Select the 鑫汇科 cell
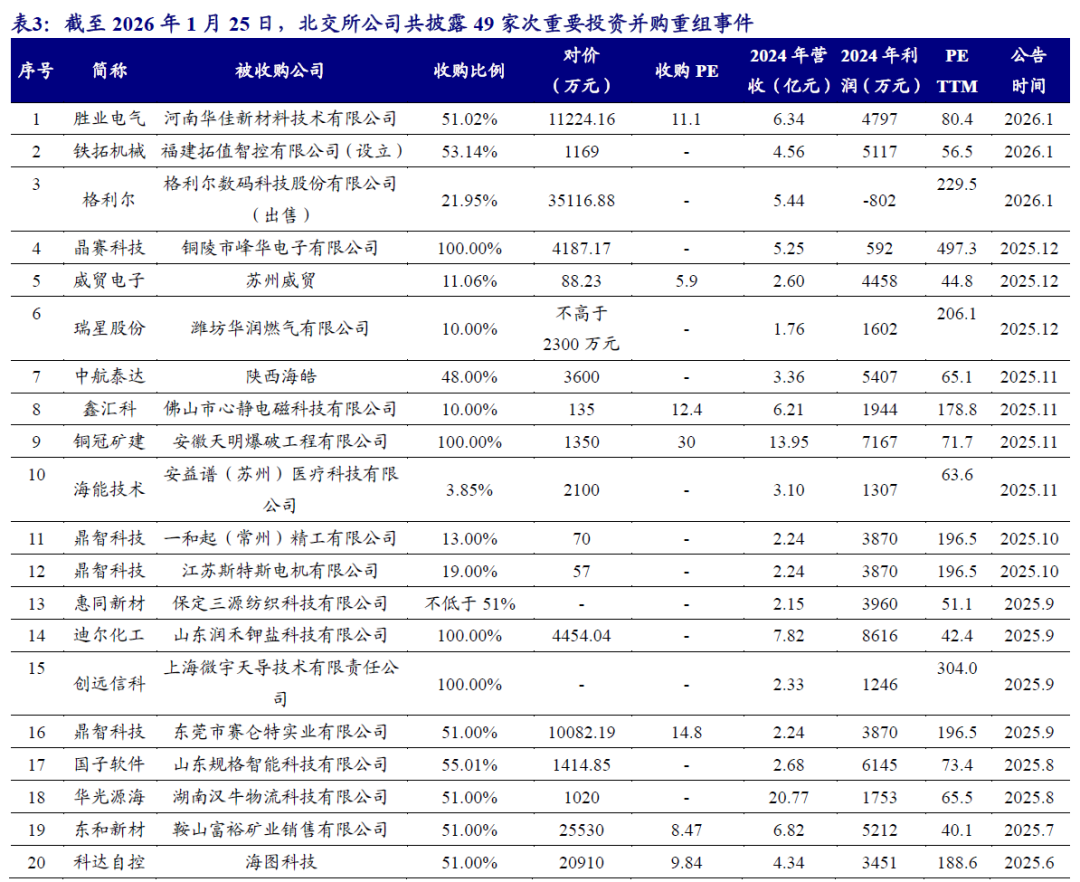This screenshot has height=882, width=1080. pyautogui.click(x=110, y=409)
